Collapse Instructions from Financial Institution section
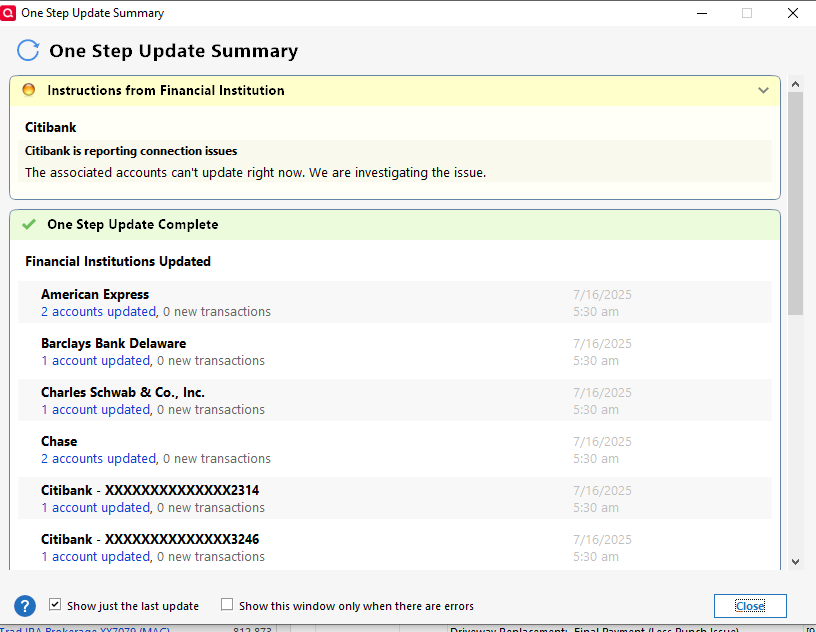Screen dimensions: 816x632 [763, 90]
